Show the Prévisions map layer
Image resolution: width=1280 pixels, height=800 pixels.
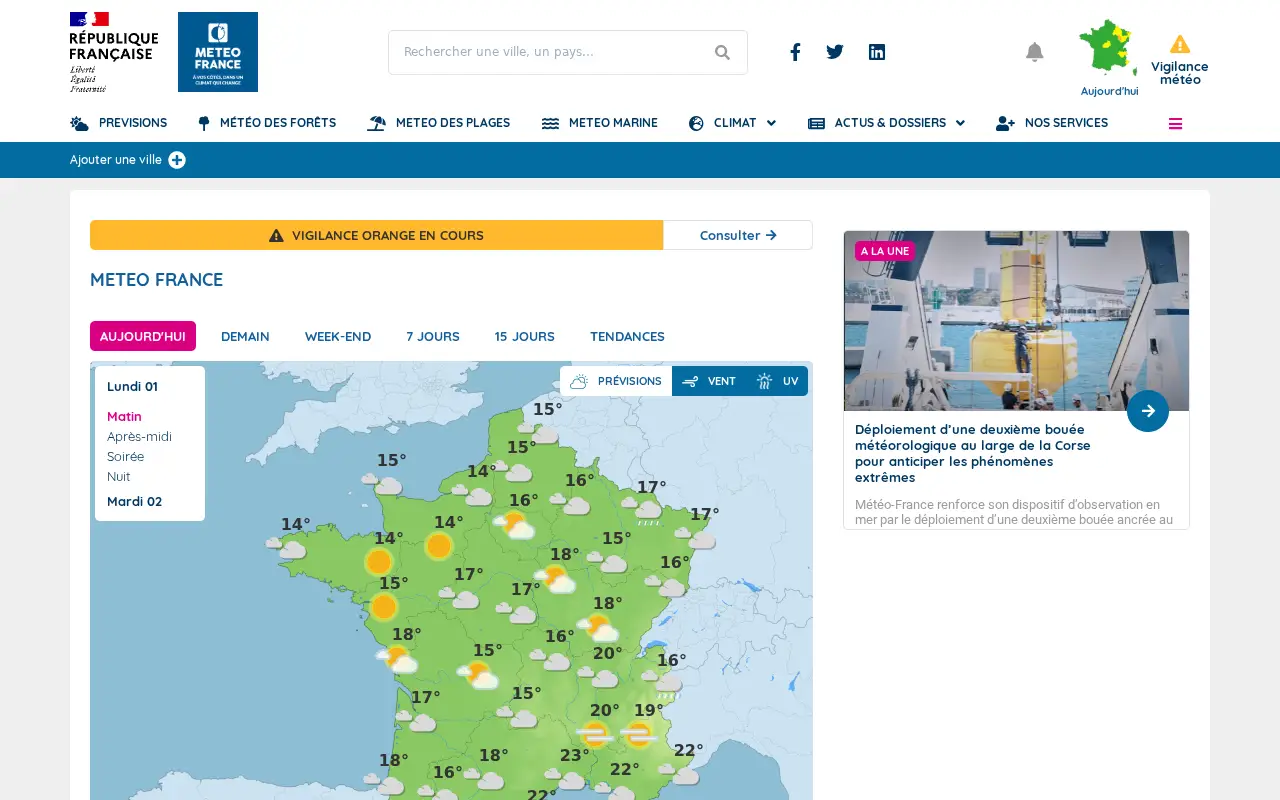tap(616, 381)
